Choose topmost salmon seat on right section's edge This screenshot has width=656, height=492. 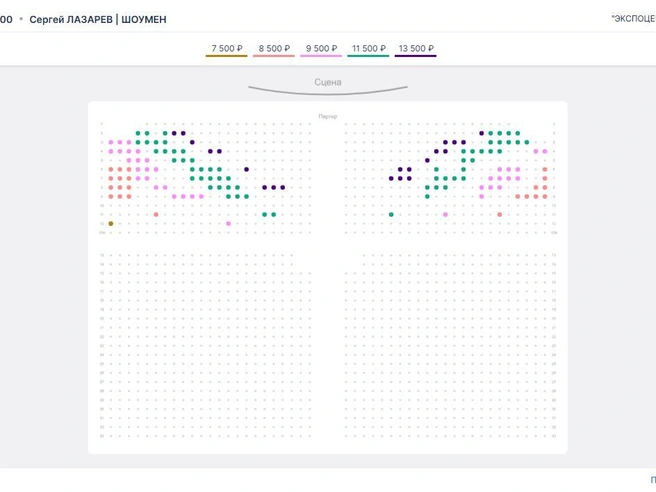click(x=545, y=169)
